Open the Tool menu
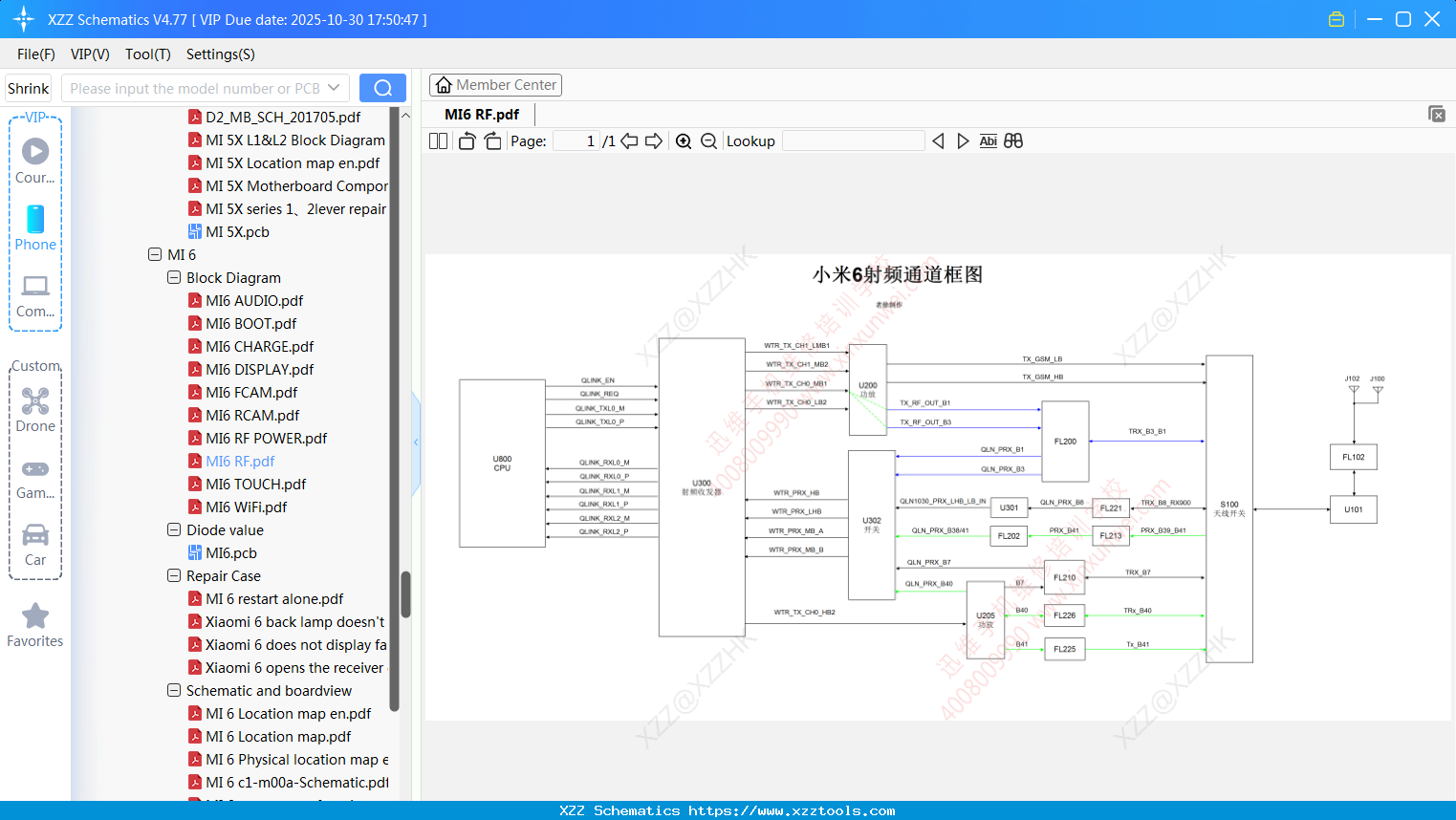This screenshot has height=820, width=1456. pyautogui.click(x=148, y=54)
